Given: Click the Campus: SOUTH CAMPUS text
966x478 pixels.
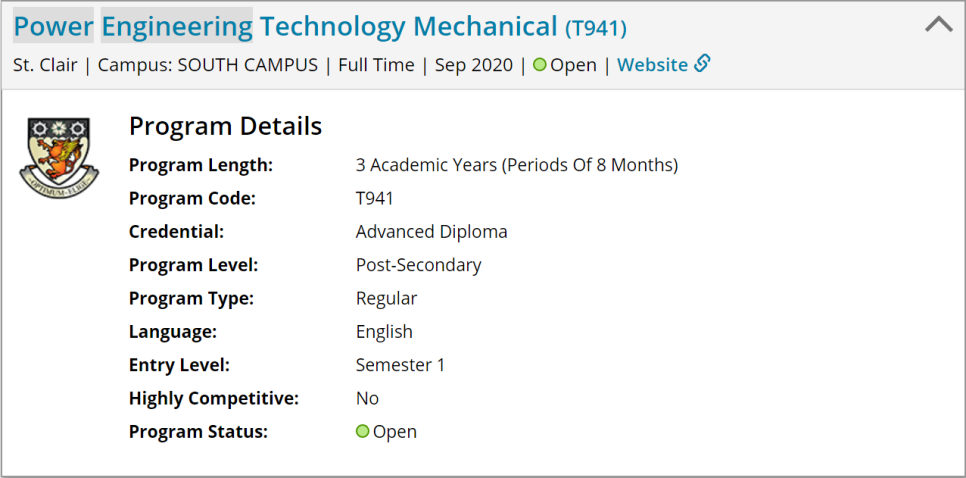Looking at the screenshot, I should coord(208,65).
